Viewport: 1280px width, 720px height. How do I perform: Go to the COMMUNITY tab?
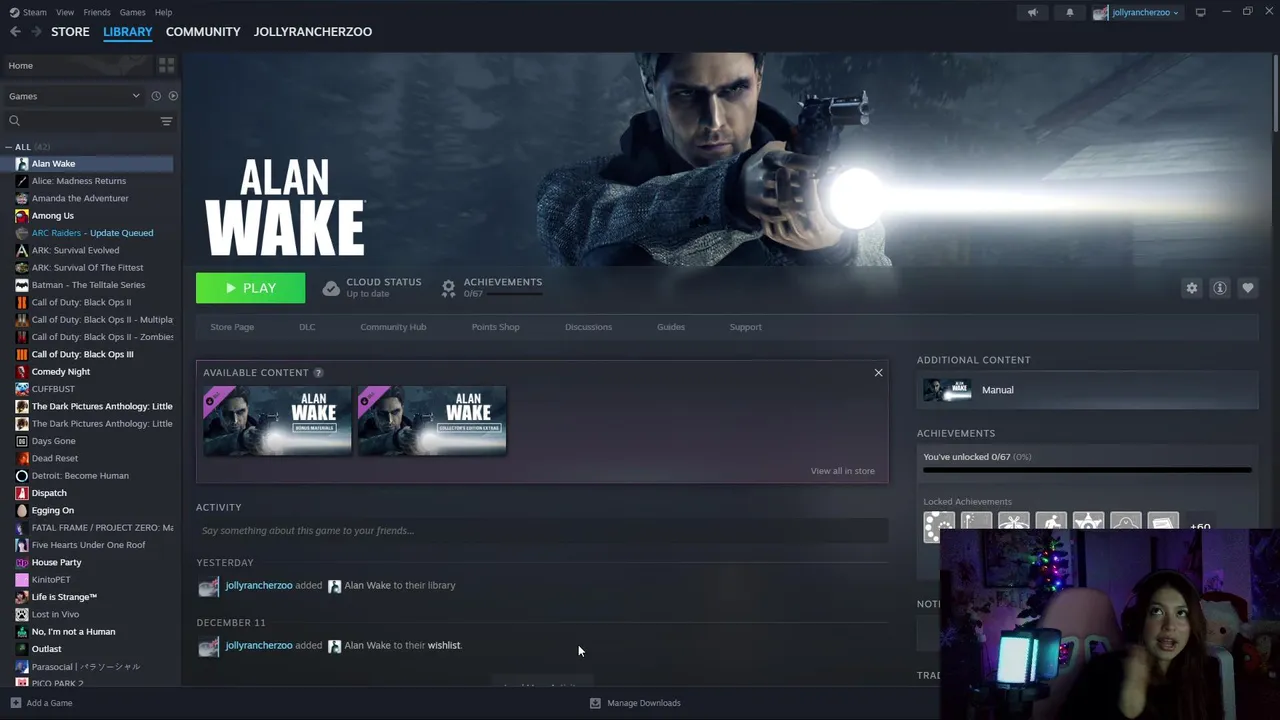203,32
